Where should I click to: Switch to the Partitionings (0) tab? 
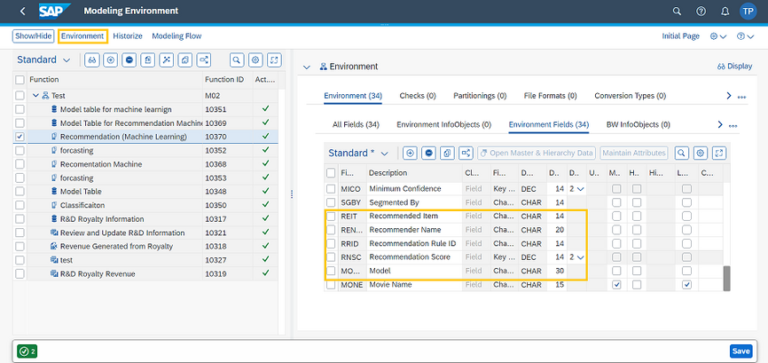click(x=480, y=96)
